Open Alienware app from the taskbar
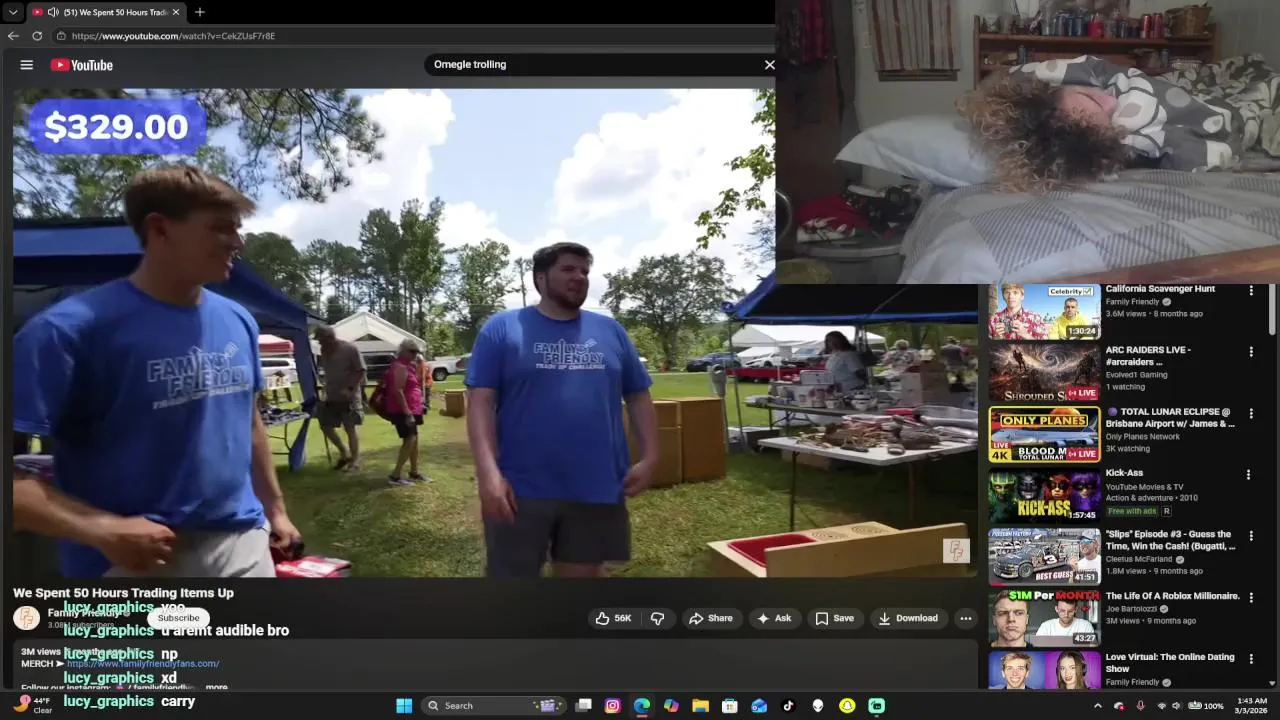The width and height of the screenshot is (1280, 720). point(818,706)
